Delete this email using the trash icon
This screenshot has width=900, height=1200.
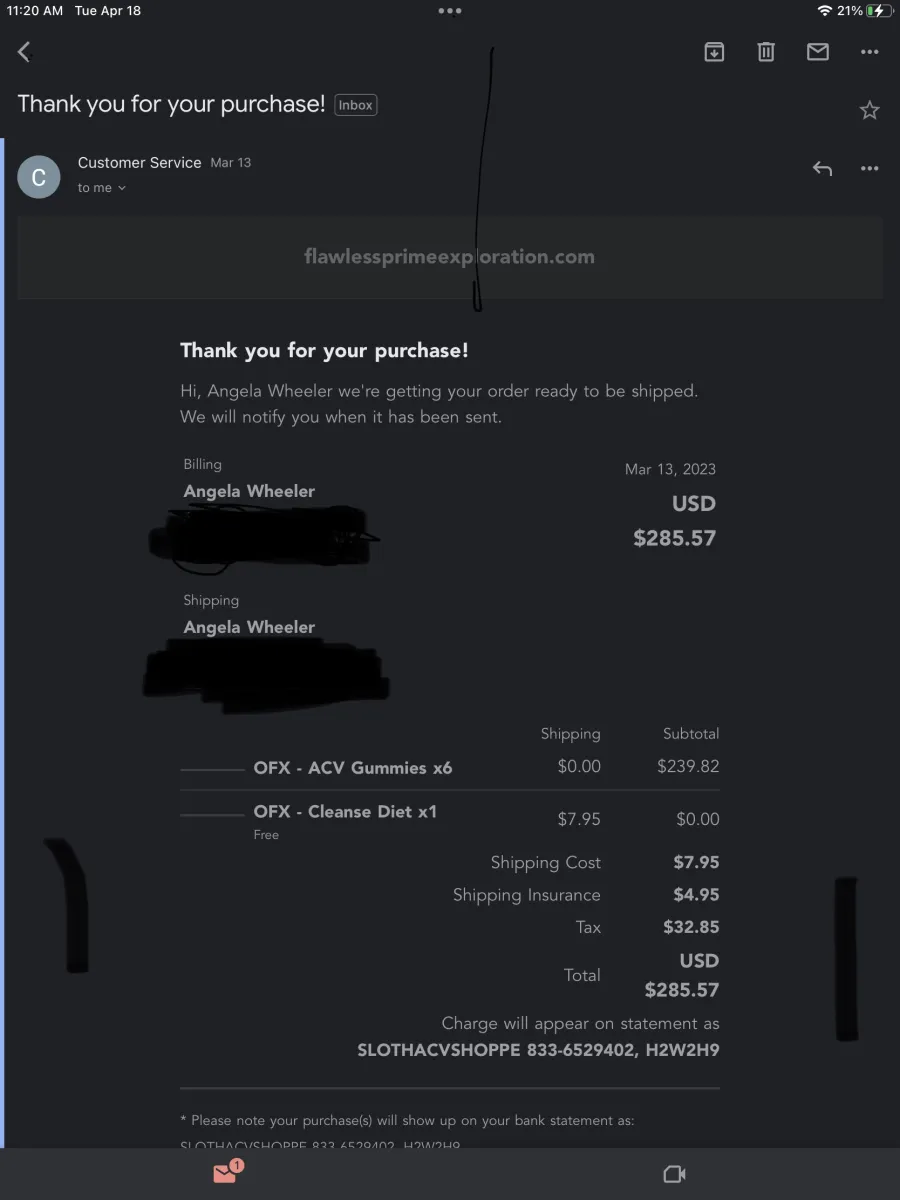(766, 52)
